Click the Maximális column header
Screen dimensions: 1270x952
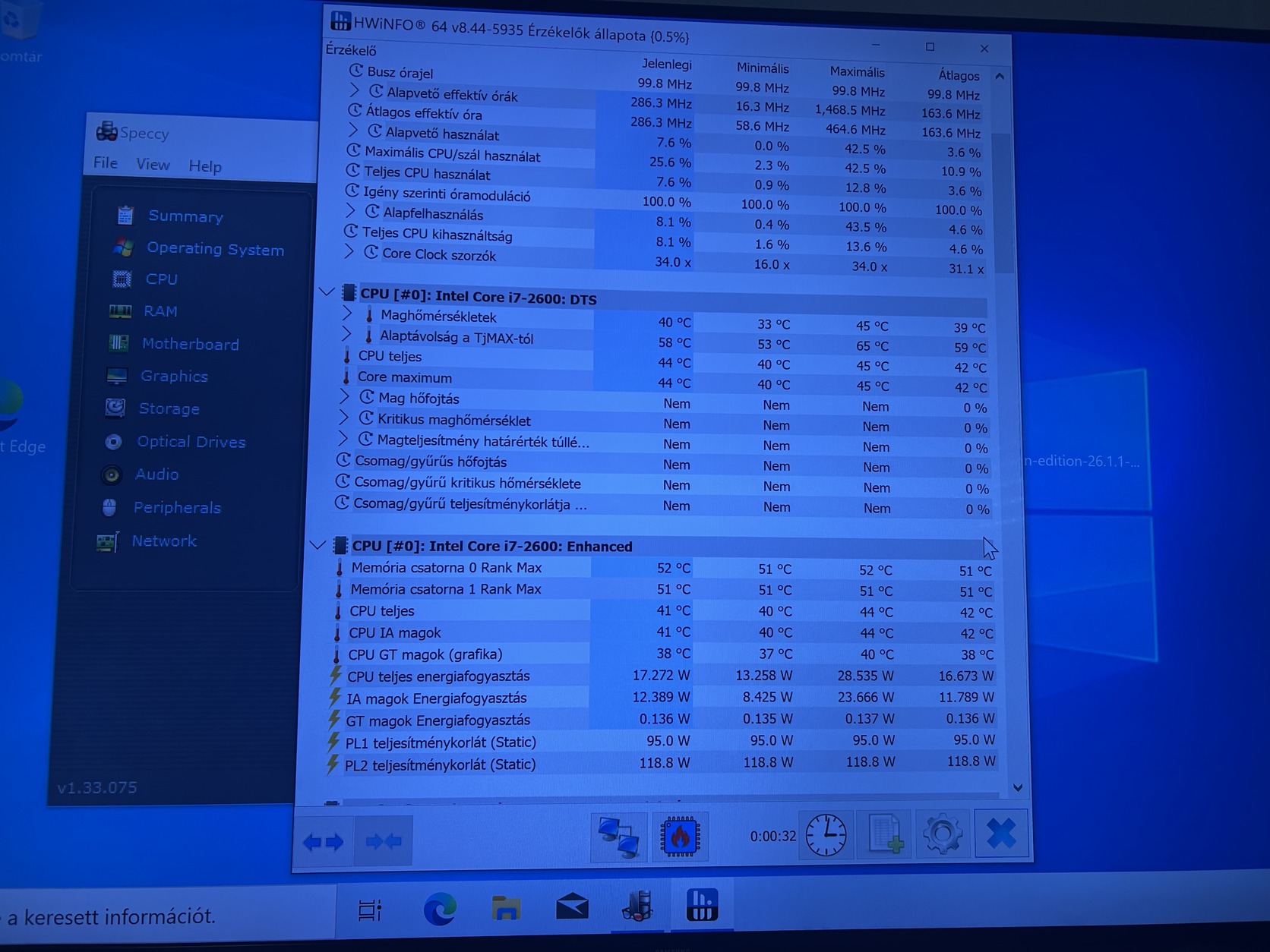[857, 71]
